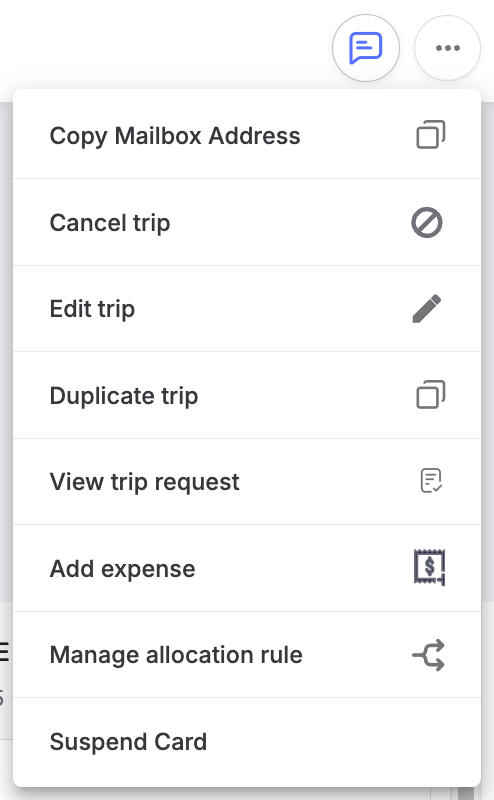494x800 pixels.
Task: Select Add expense from the menu
Action: (x=247, y=568)
